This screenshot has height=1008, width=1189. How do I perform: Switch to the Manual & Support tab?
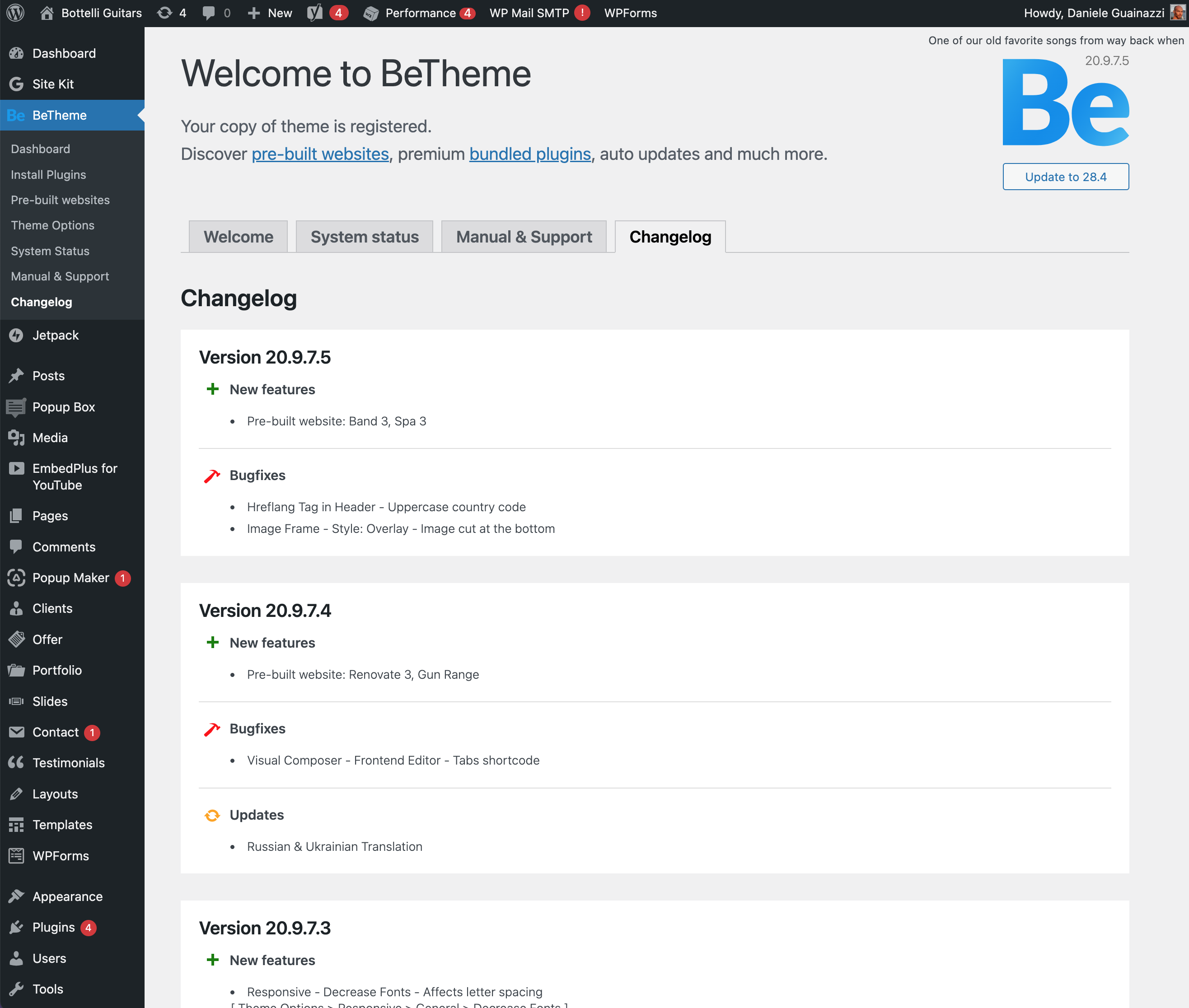[524, 237]
